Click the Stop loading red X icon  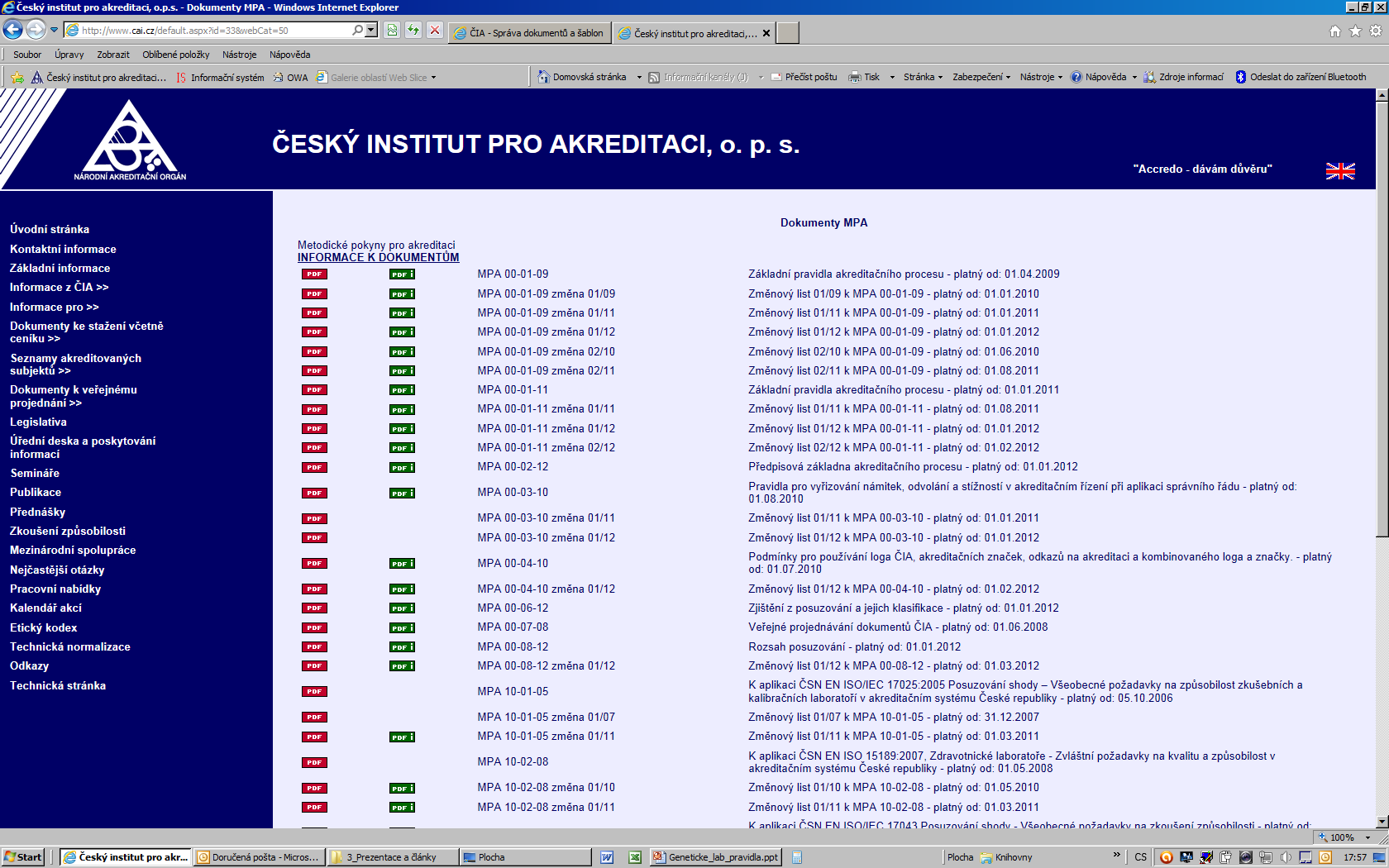pyautogui.click(x=435, y=31)
